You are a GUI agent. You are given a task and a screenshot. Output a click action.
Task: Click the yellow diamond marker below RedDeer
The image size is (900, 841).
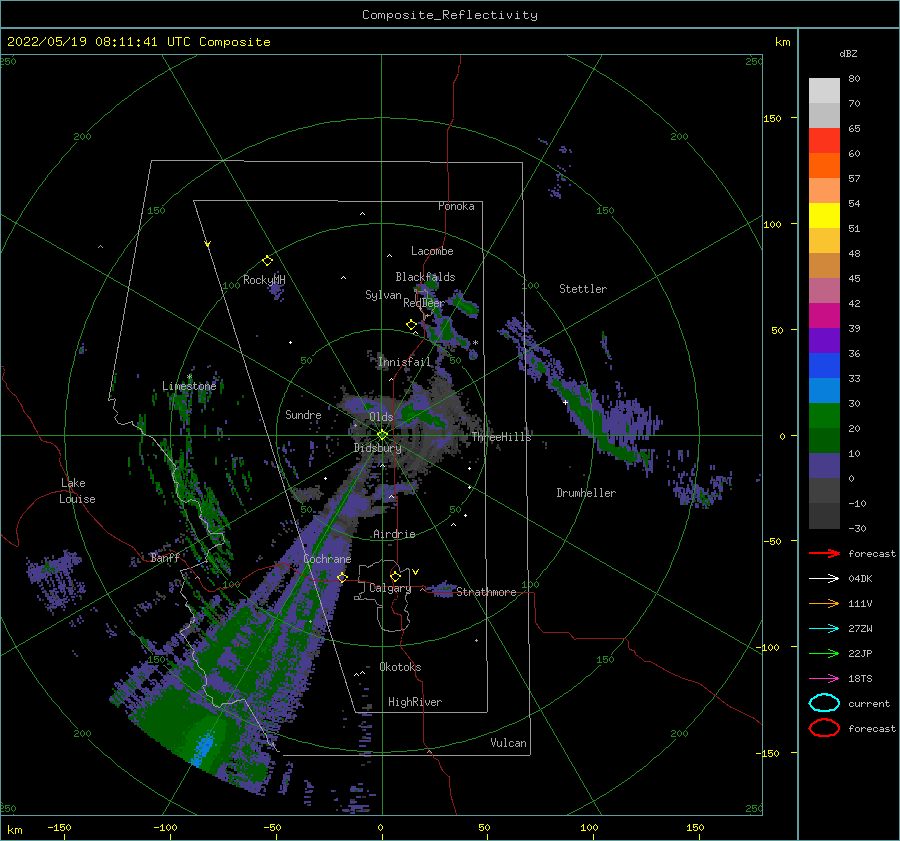coord(411,325)
